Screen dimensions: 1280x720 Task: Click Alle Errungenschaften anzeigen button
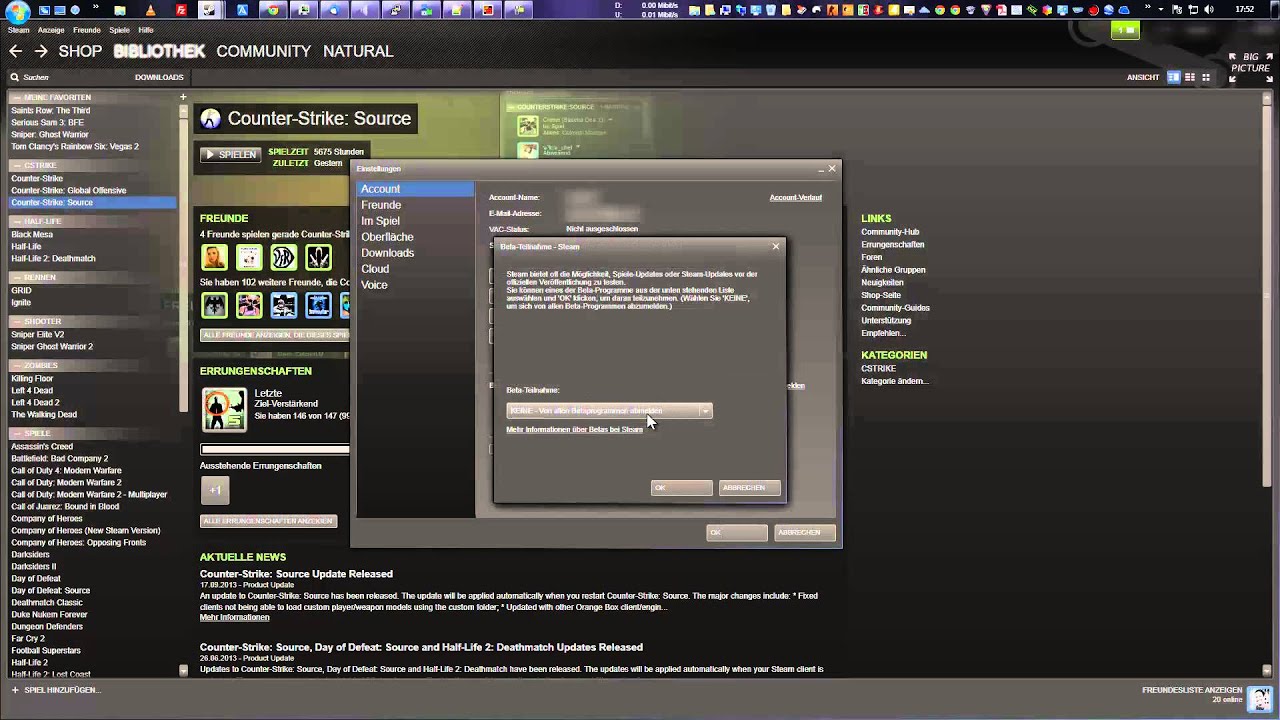click(x=268, y=521)
